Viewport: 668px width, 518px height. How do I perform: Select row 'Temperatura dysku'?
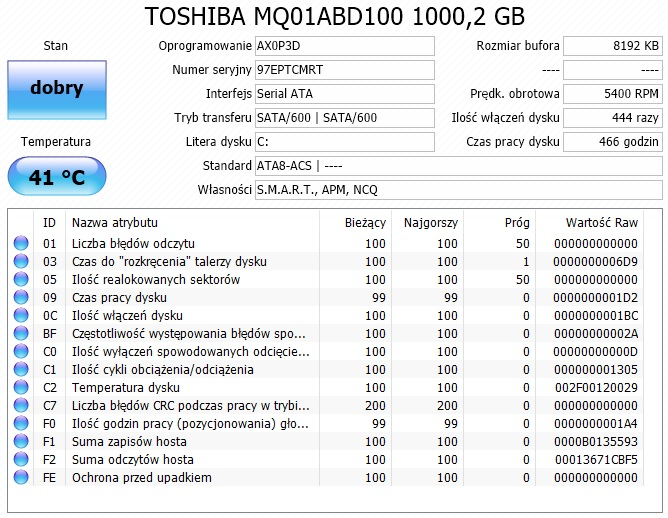(326, 387)
